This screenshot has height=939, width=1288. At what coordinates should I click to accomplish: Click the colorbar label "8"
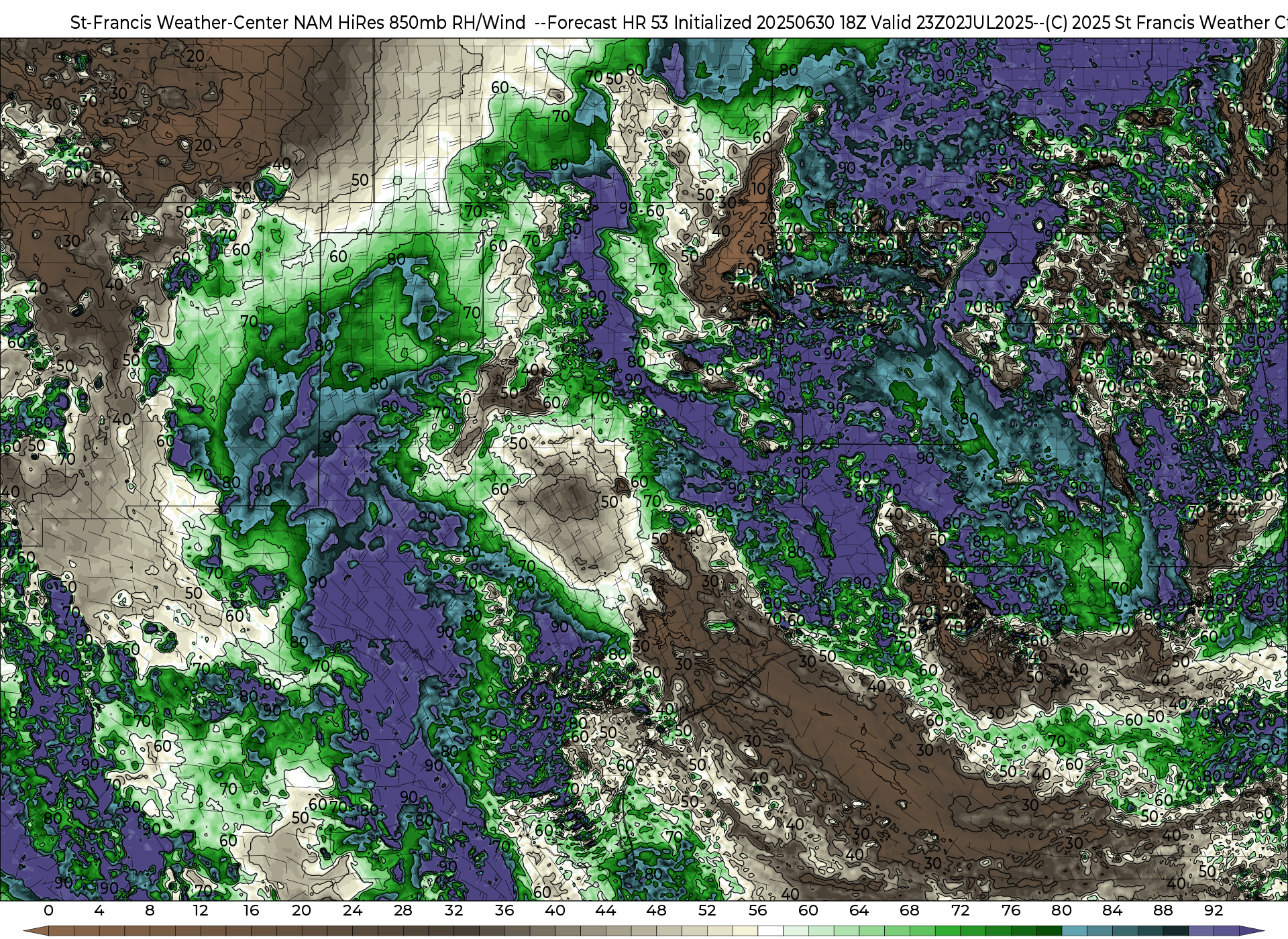(150, 910)
